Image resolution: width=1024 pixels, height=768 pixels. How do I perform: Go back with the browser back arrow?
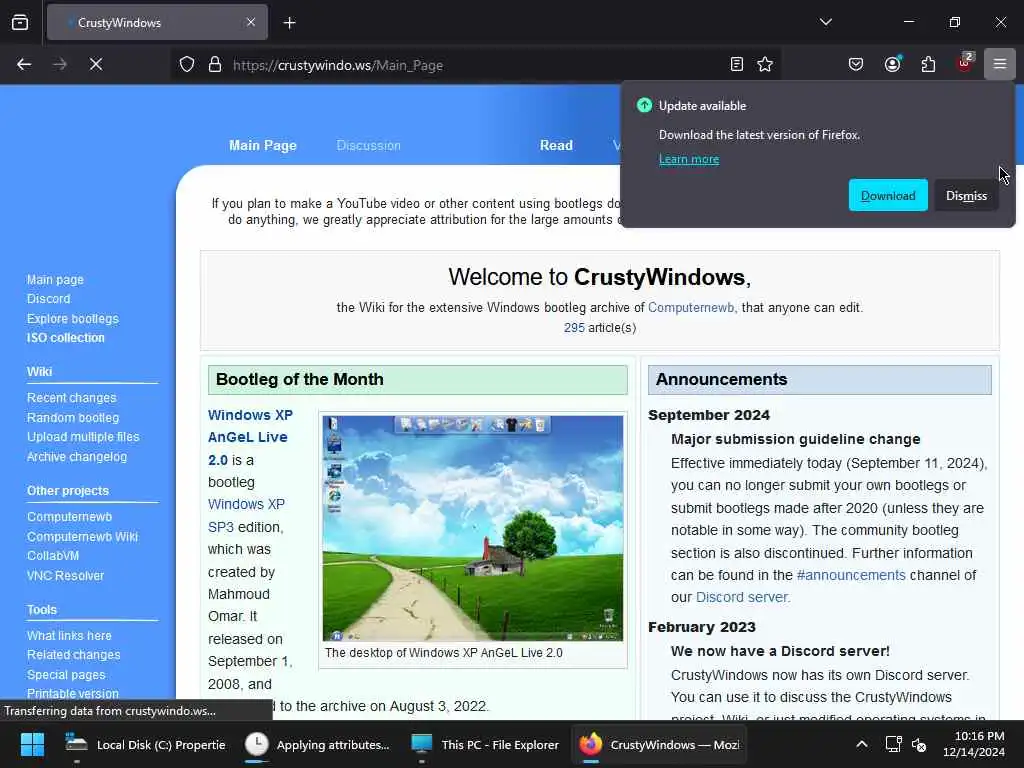coord(24,64)
